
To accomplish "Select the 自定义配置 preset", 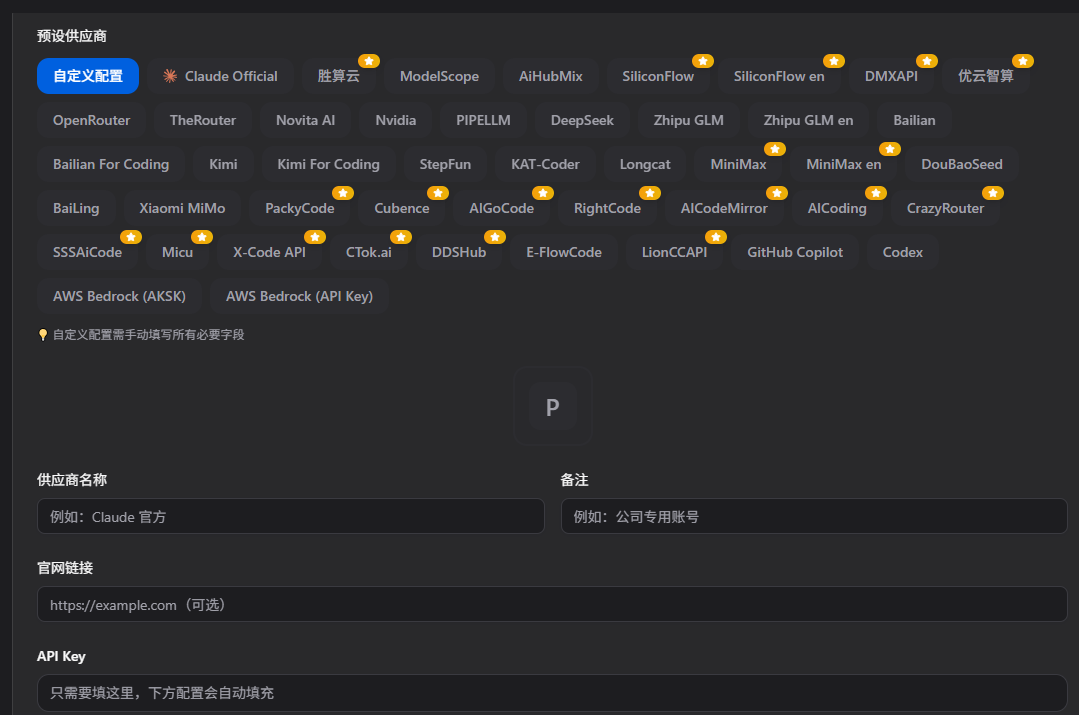I will coord(88,76).
